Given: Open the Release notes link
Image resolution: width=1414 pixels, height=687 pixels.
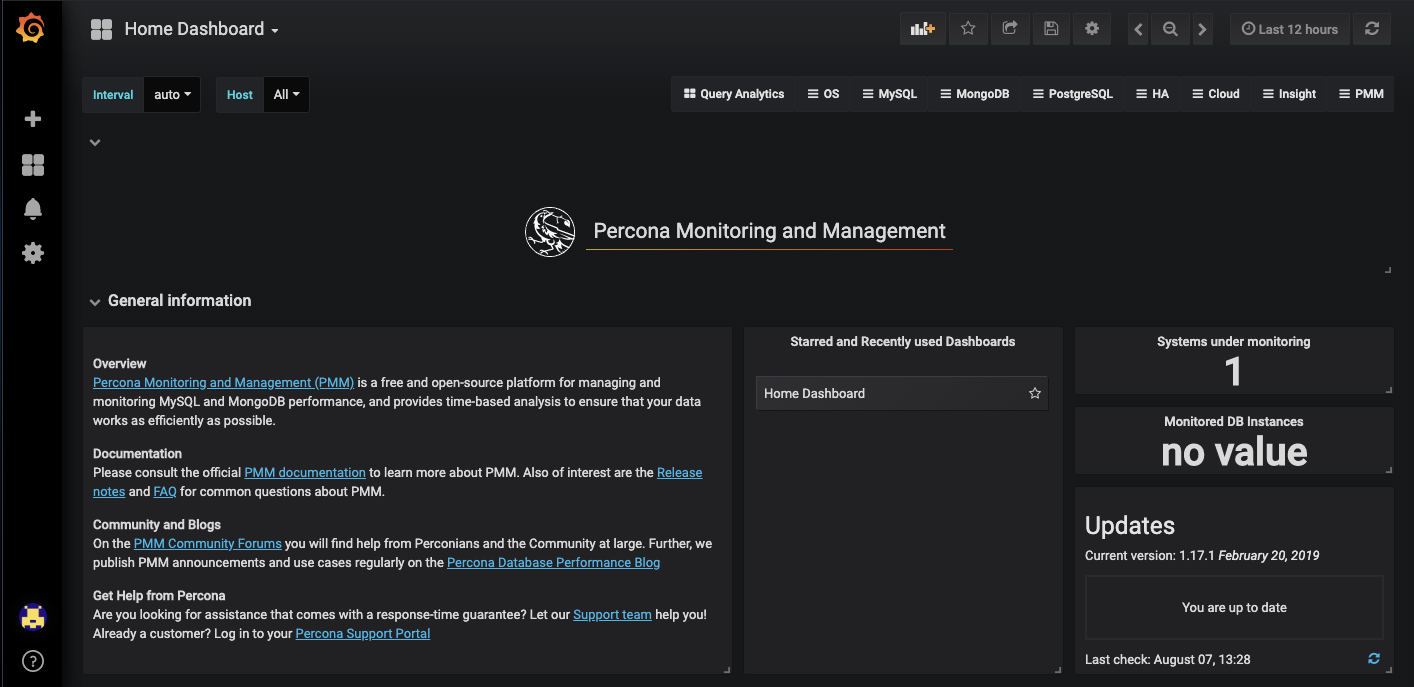Looking at the screenshot, I should [x=680, y=472].
